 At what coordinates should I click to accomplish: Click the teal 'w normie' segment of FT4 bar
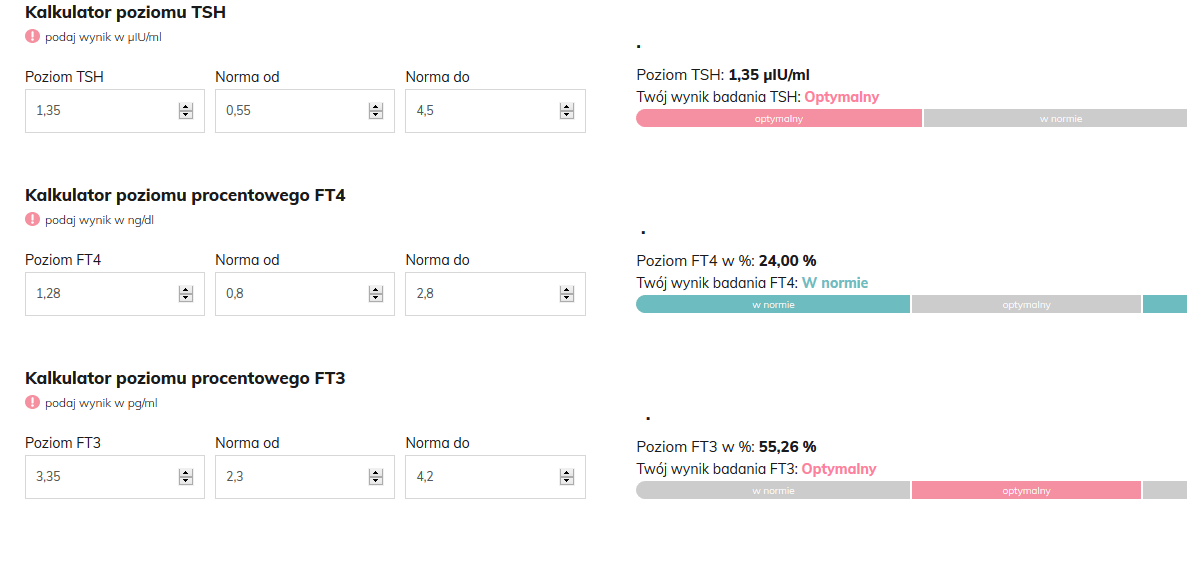tap(772, 304)
